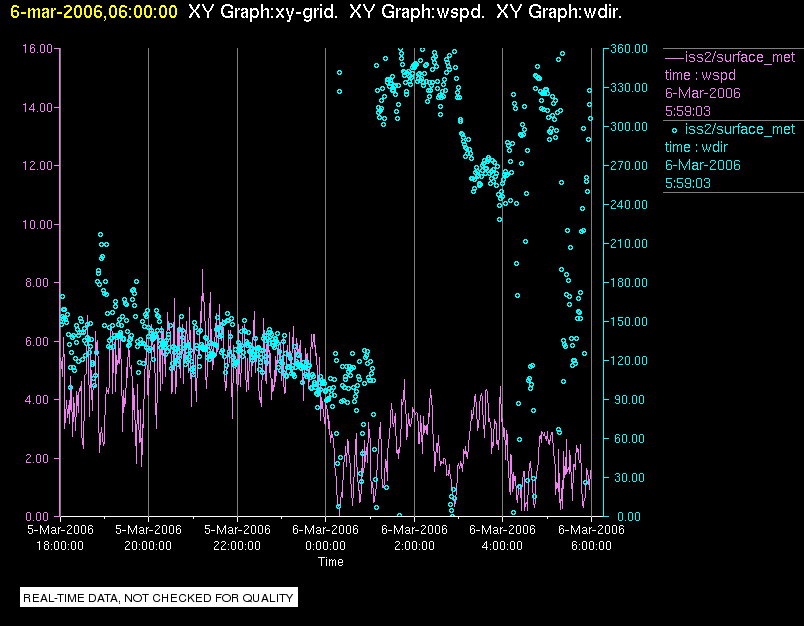Click the legend text time : wspd
This screenshot has height=626, width=804.
click(x=700, y=75)
